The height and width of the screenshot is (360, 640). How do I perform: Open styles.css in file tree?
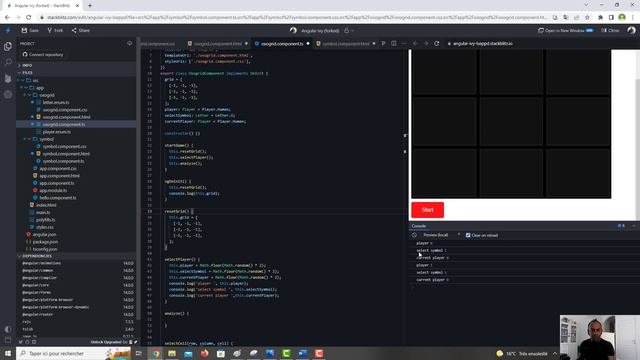[44, 227]
